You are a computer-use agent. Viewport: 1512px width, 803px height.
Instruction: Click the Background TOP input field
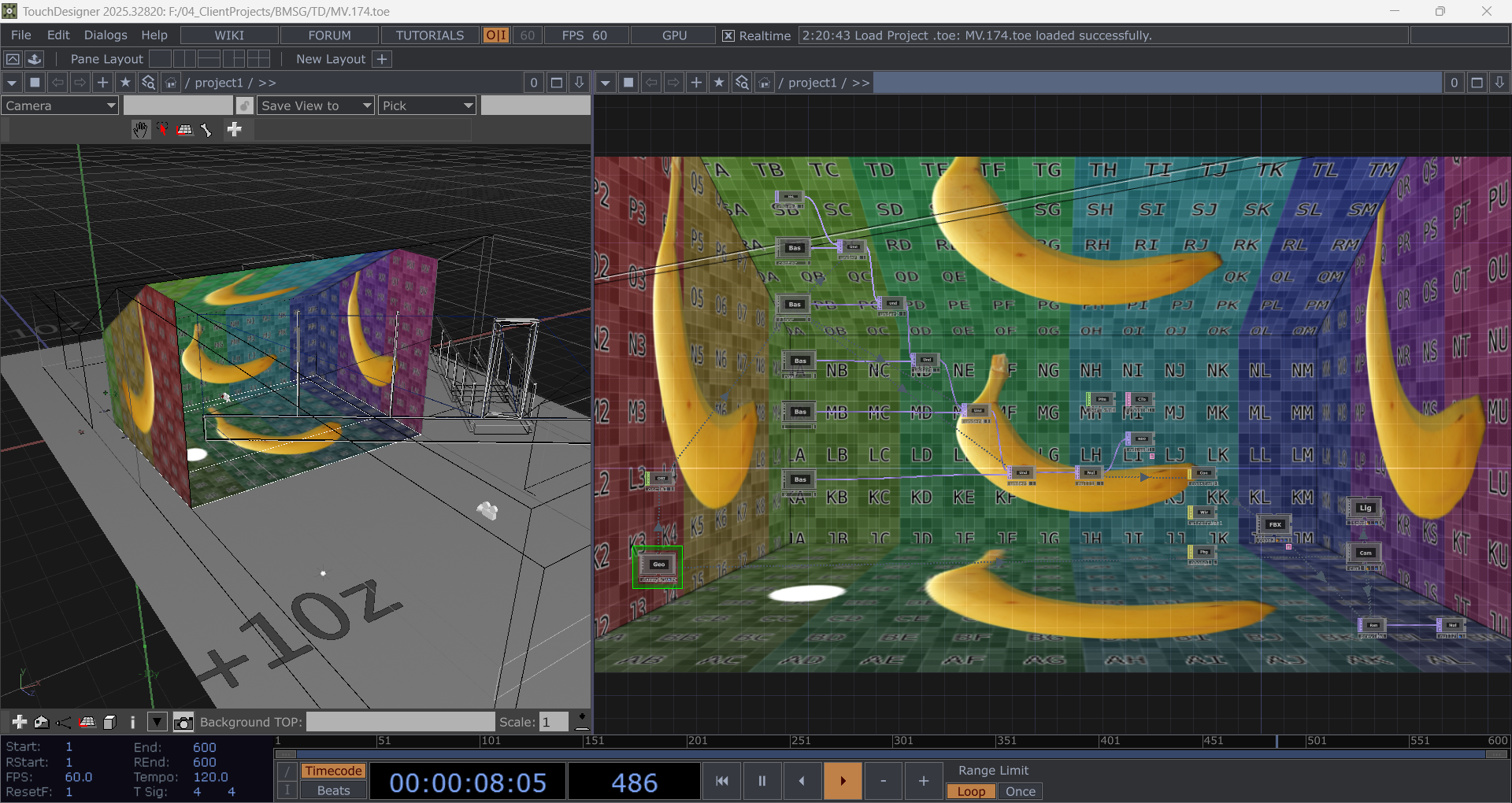pos(400,722)
